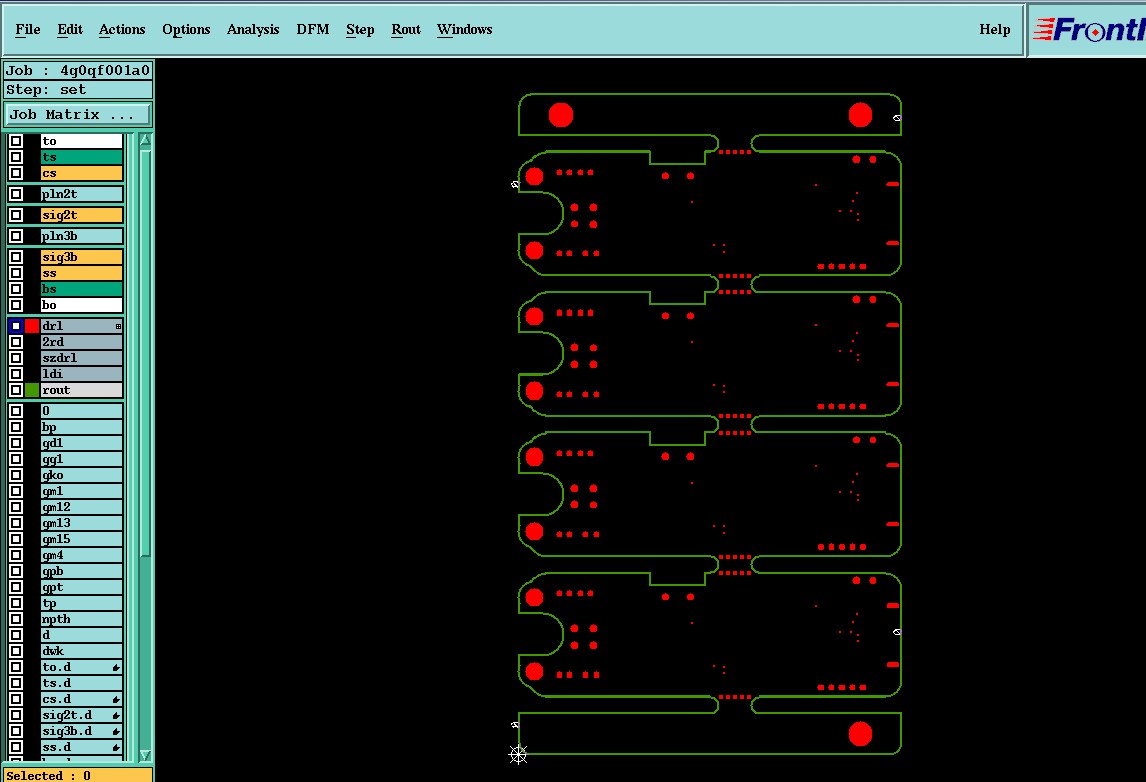Open the File menu
This screenshot has height=782, width=1146.
pos(28,30)
